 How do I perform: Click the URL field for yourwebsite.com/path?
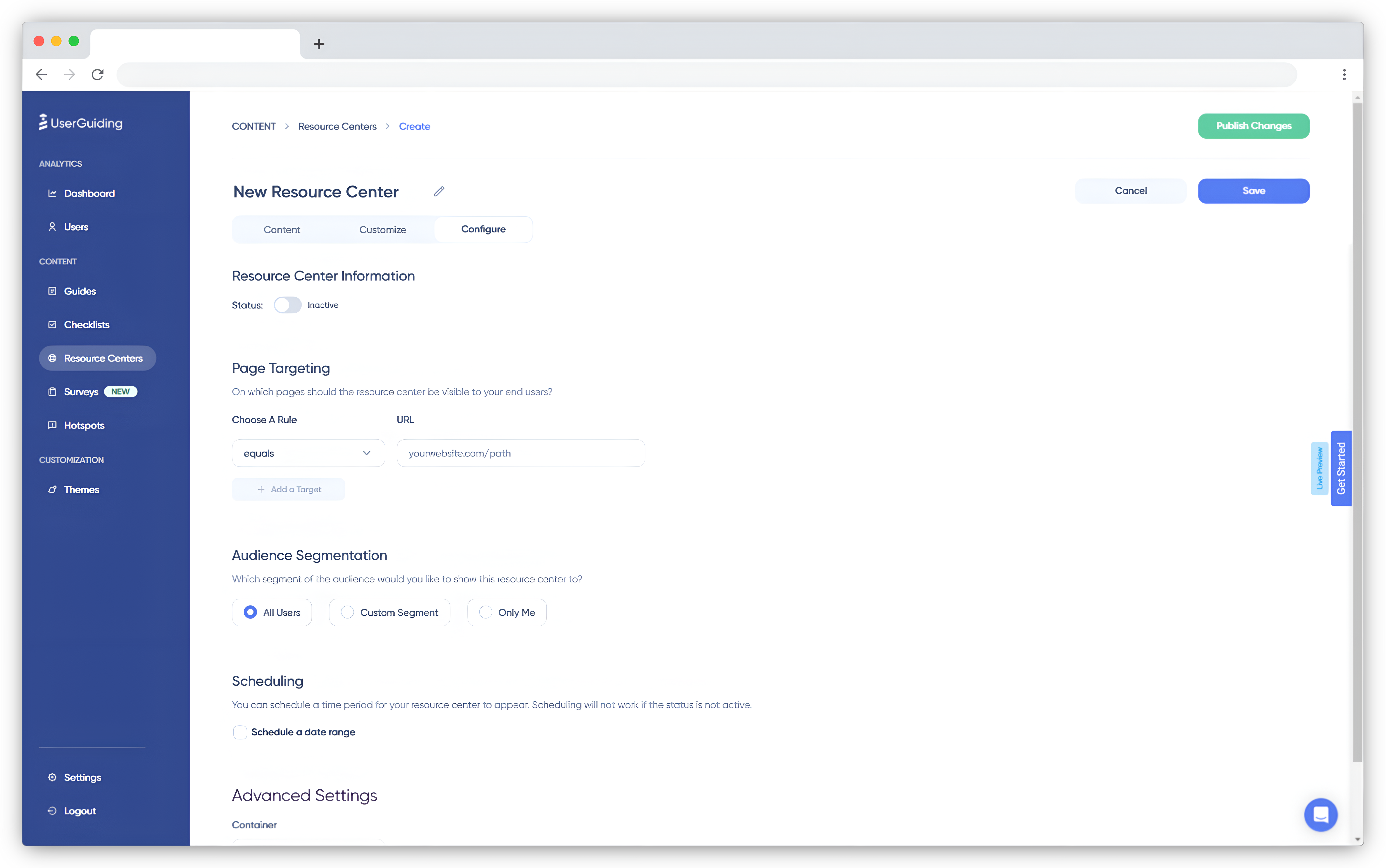520,453
